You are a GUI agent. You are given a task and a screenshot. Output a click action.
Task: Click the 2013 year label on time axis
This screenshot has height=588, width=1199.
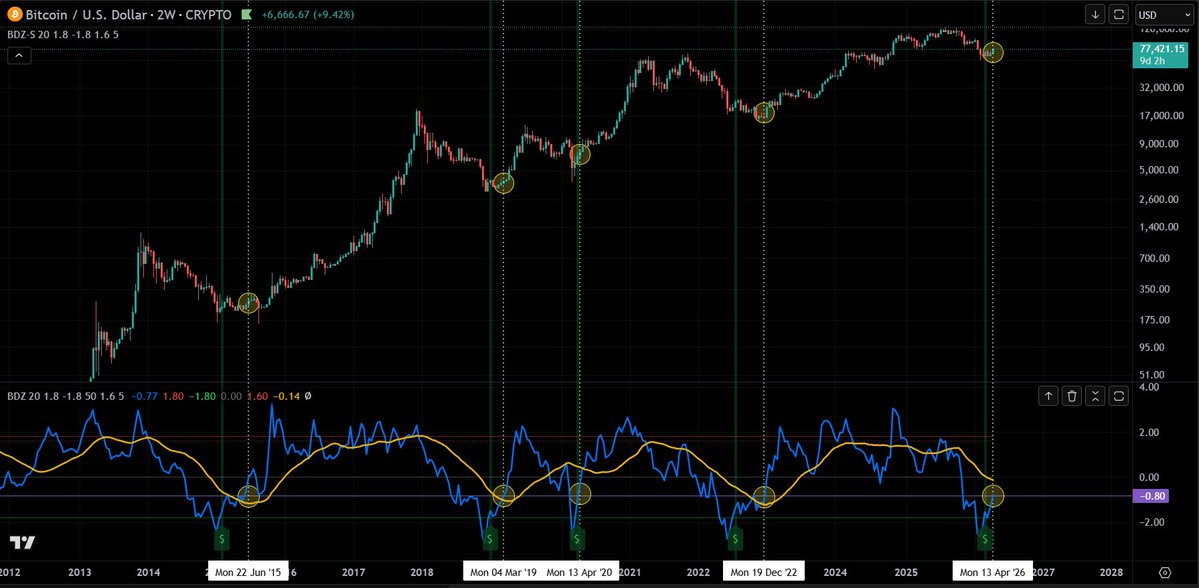click(x=80, y=572)
